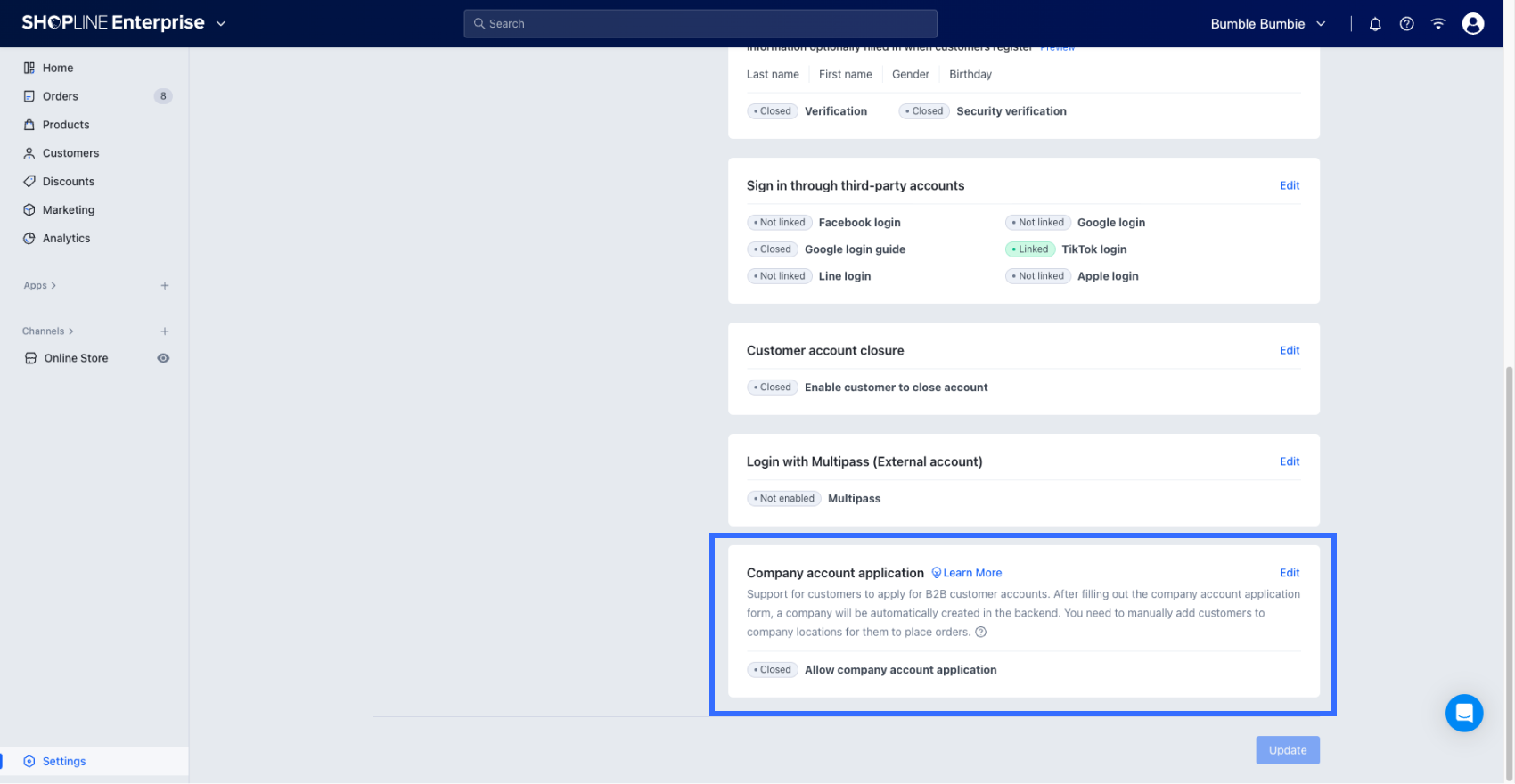
Task: Toggle the Online Store eye preview icon
Action: tap(163, 358)
